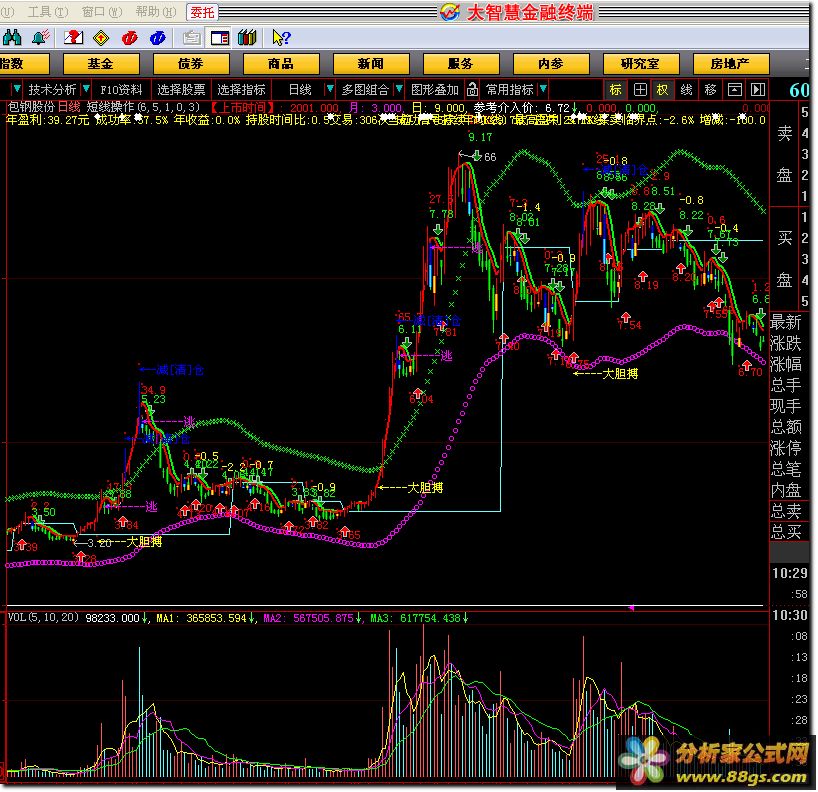
Task: Click the crosshair grid box icon
Action: coord(640,90)
